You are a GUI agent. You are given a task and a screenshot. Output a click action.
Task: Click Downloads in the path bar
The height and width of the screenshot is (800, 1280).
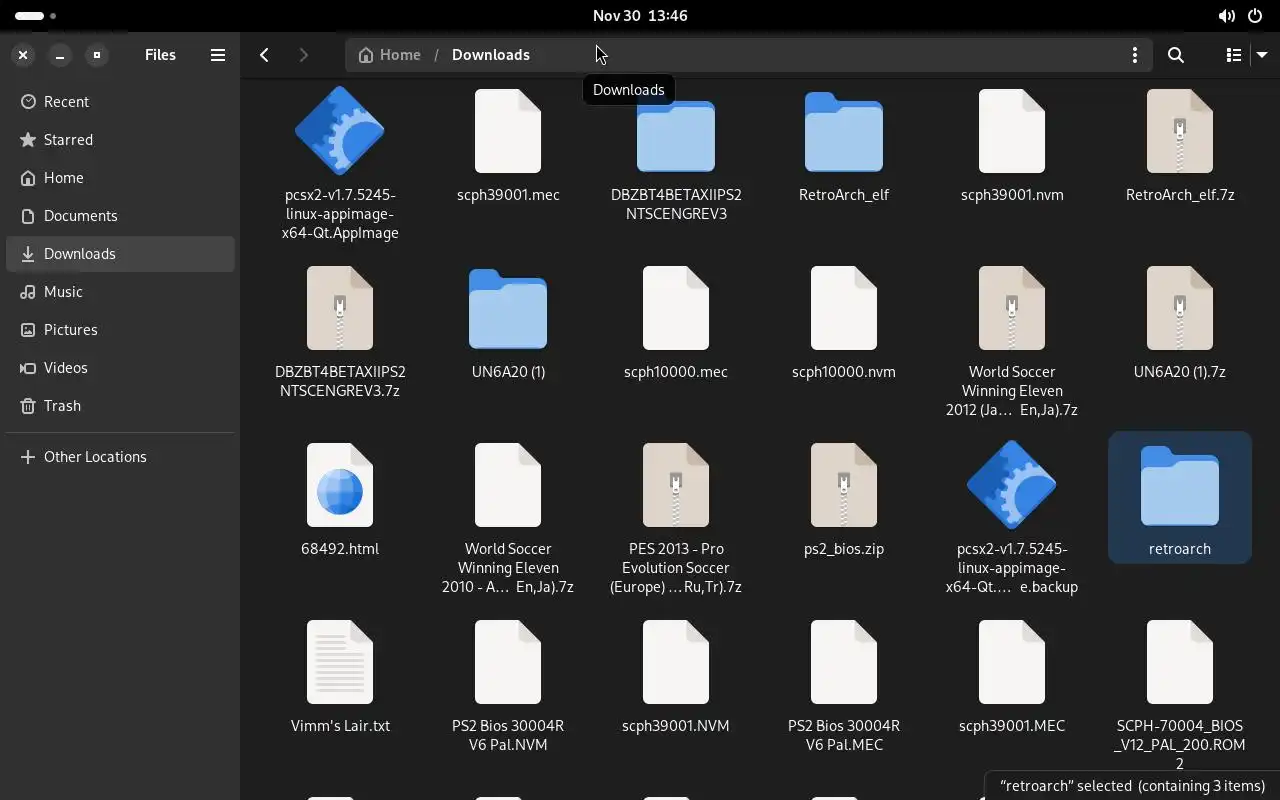point(491,55)
